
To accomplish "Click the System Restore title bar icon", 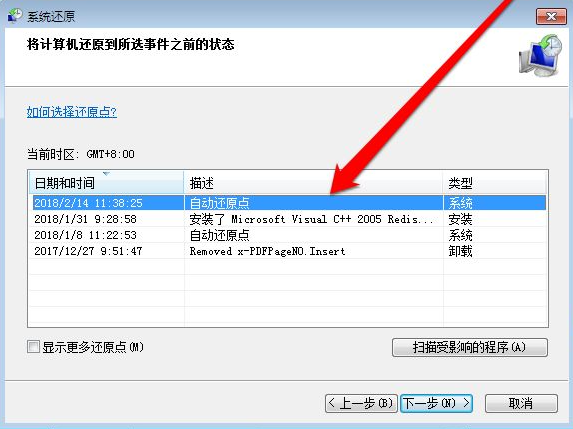I will point(15,16).
